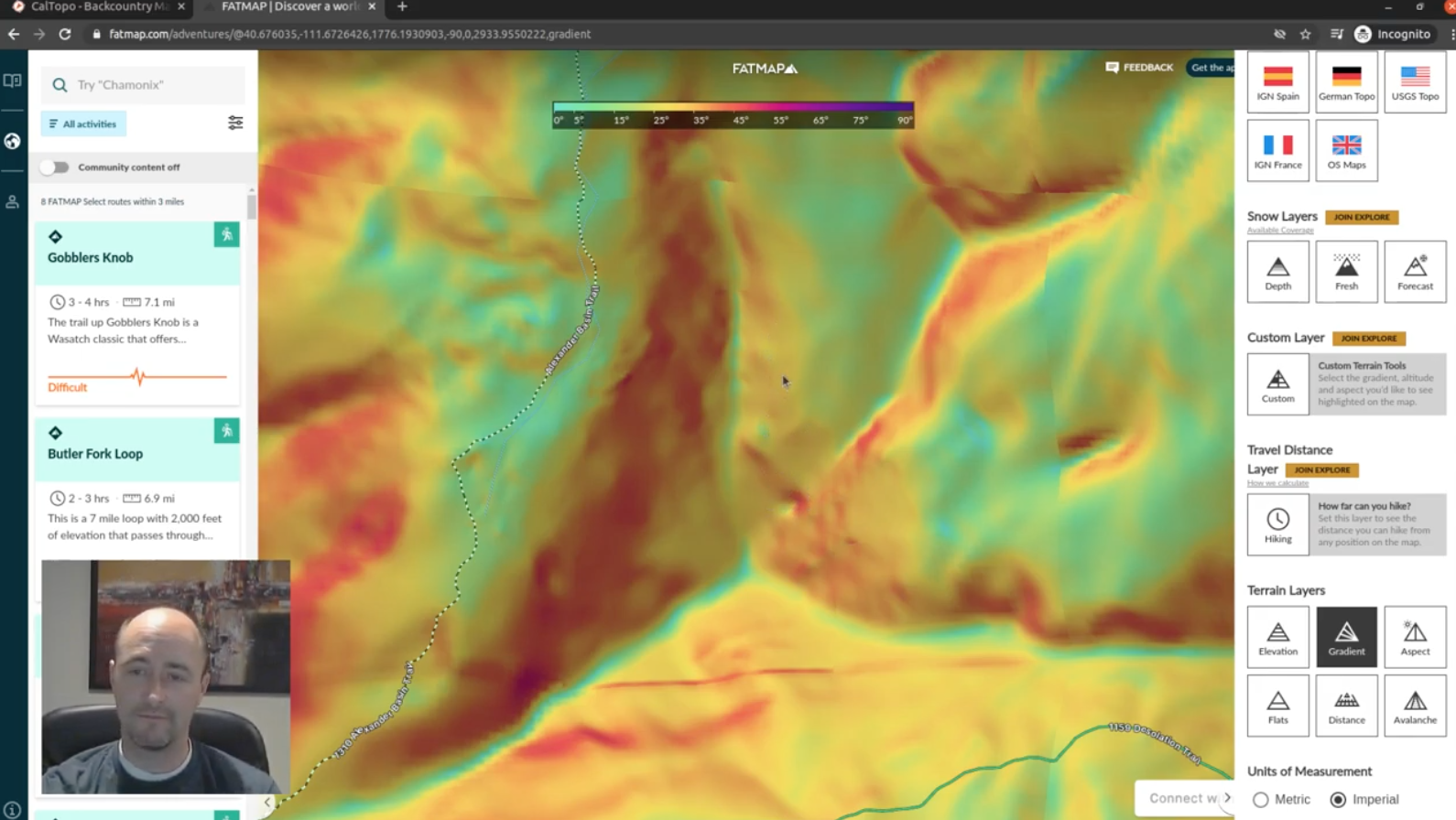Screen dimensions: 1456x820
Task: Open the Gobblers Knob route card
Action: (137, 312)
